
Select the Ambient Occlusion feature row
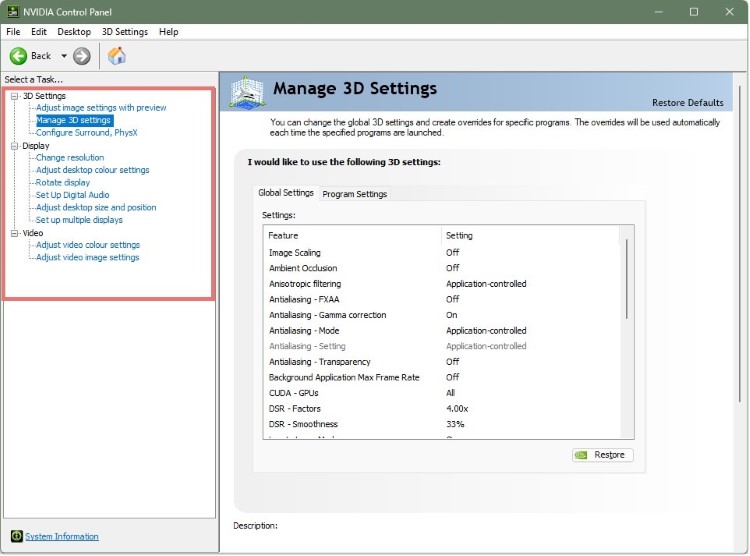tap(442, 268)
